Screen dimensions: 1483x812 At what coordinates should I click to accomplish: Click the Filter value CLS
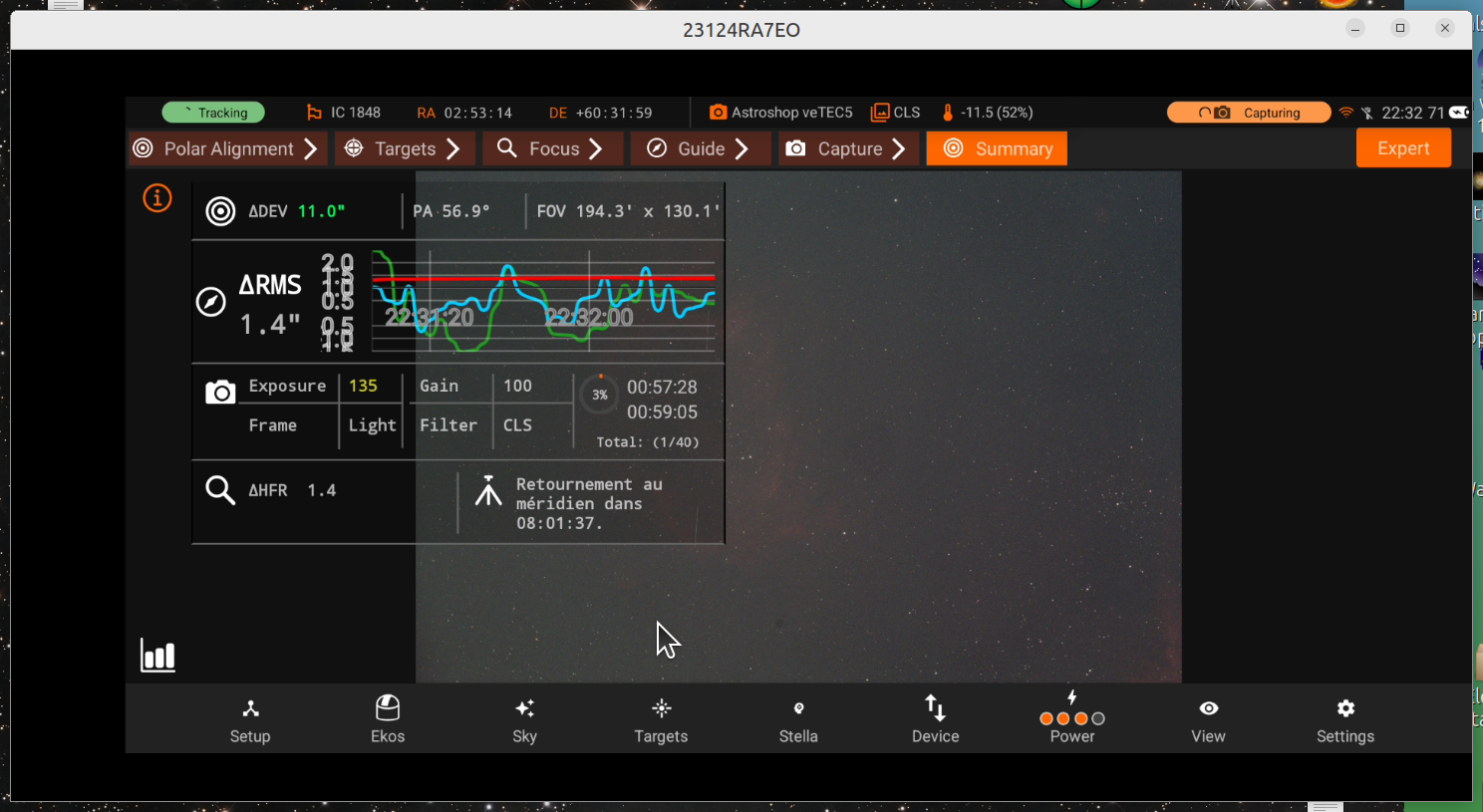517,425
